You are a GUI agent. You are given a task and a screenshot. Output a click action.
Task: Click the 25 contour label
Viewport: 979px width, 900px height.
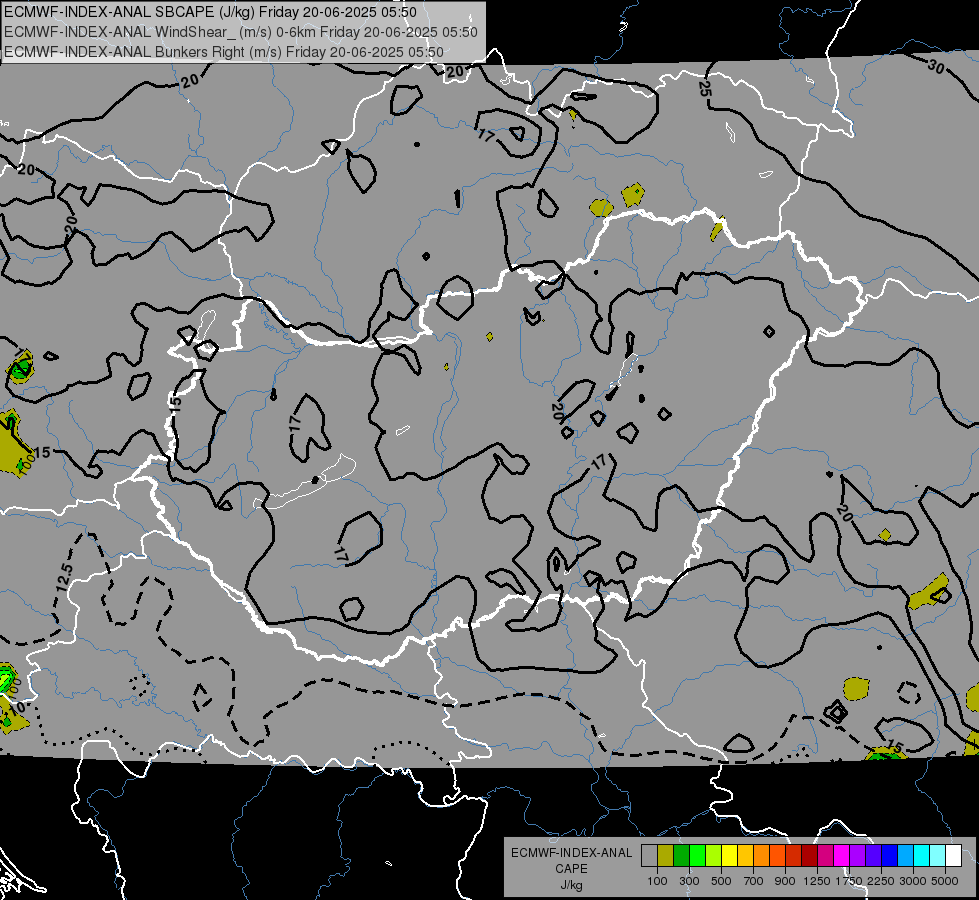pos(704,89)
